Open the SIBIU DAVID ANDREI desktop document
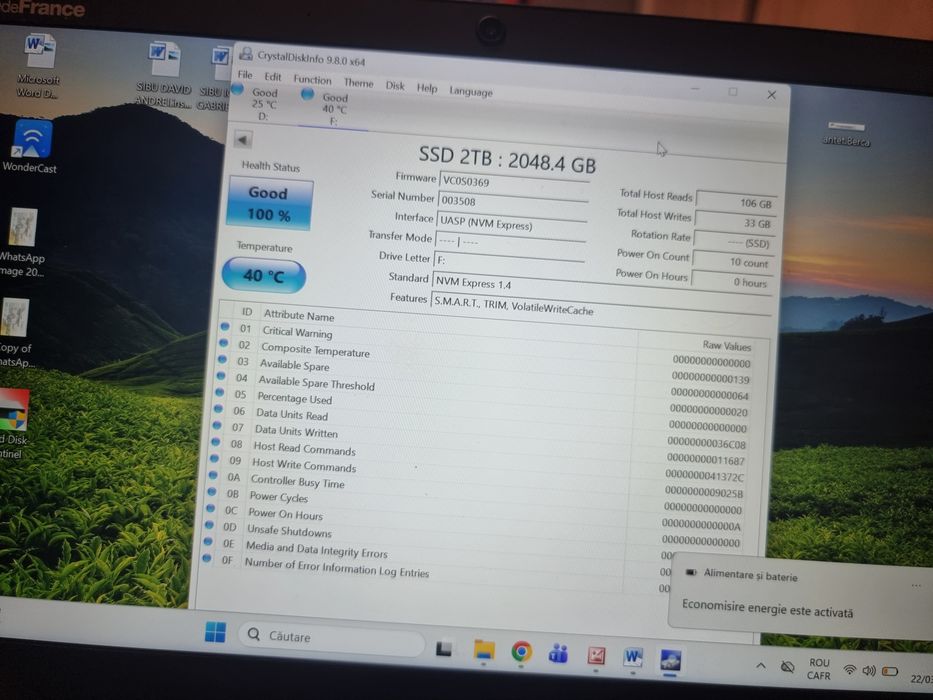This screenshot has width=933, height=700. 164,75
